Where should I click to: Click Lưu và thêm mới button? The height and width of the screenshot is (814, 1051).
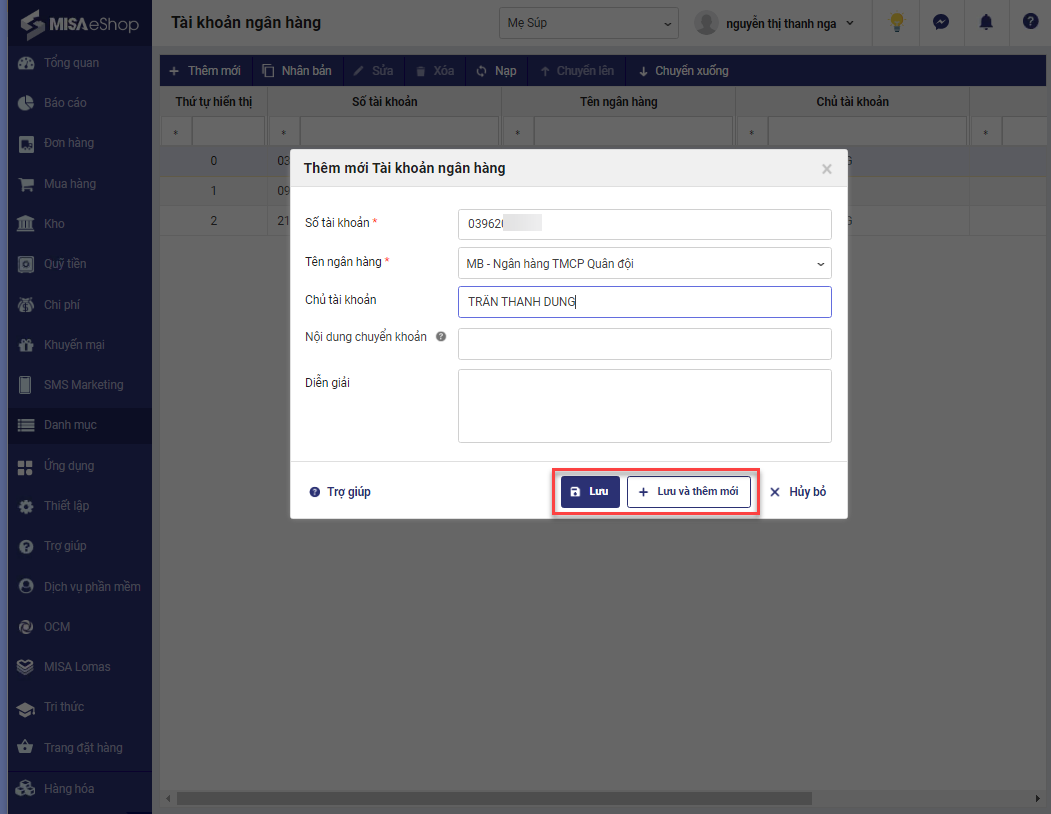point(688,491)
